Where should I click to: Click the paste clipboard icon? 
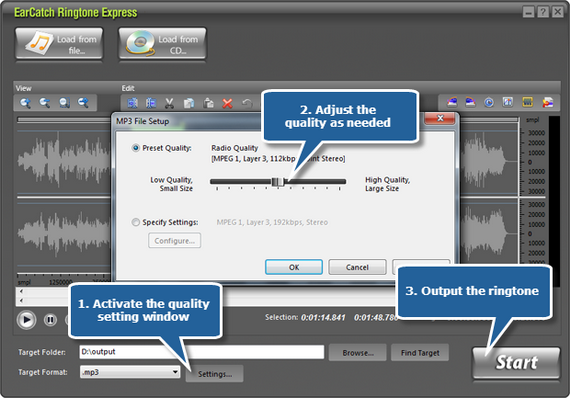(208, 103)
